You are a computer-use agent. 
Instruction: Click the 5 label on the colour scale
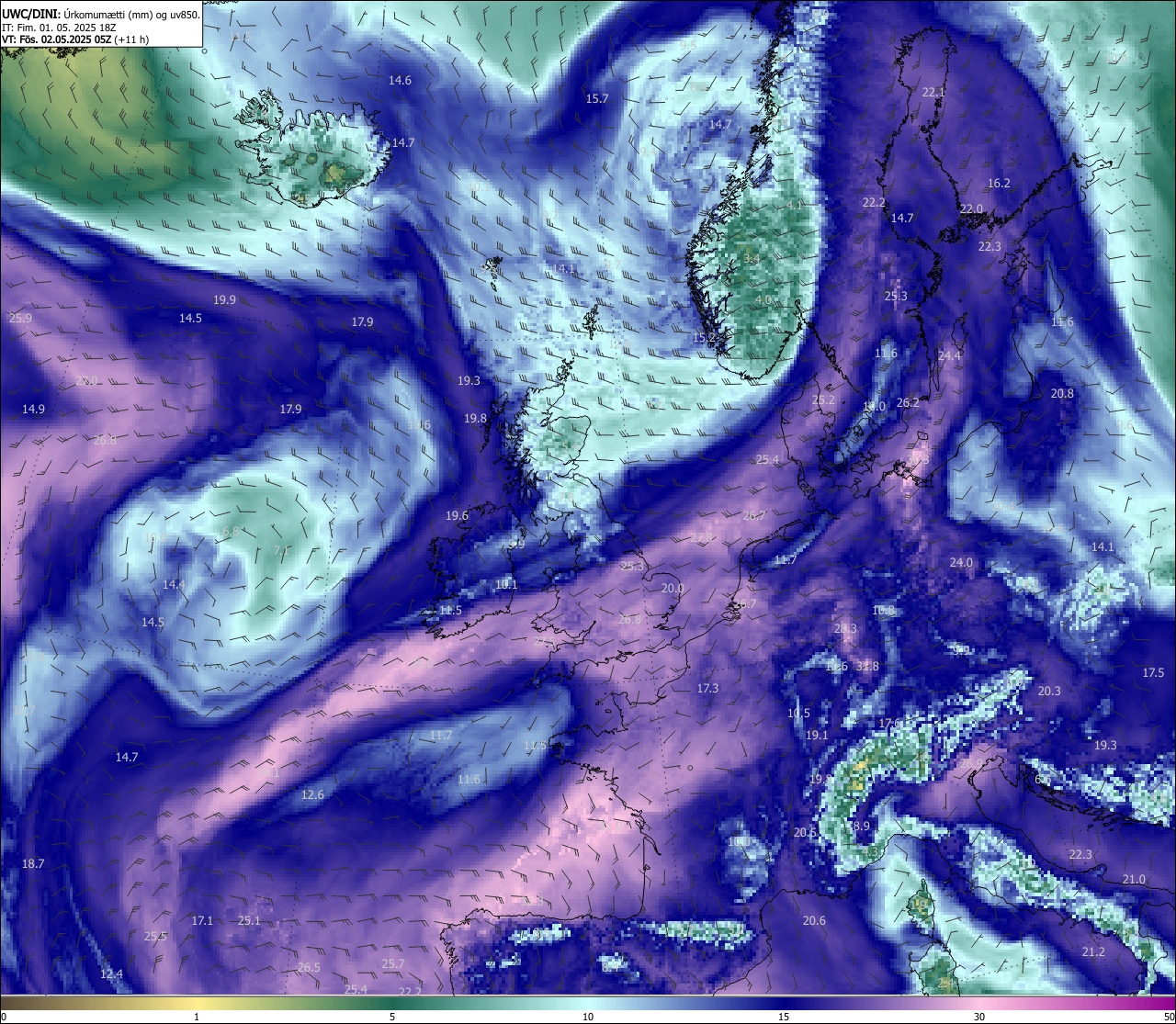pos(392,1017)
